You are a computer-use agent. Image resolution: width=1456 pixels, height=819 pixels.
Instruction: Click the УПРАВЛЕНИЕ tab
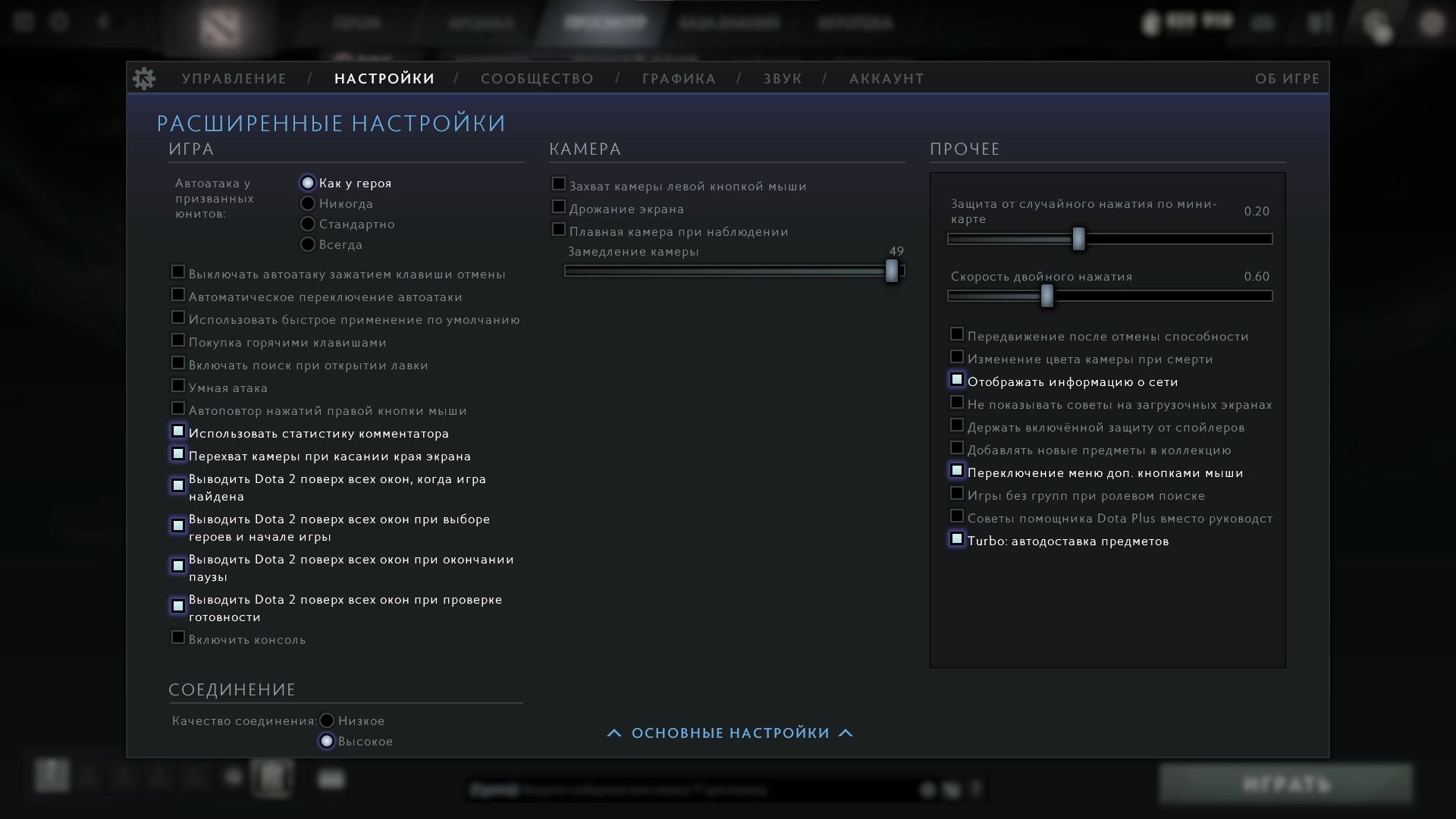234,79
